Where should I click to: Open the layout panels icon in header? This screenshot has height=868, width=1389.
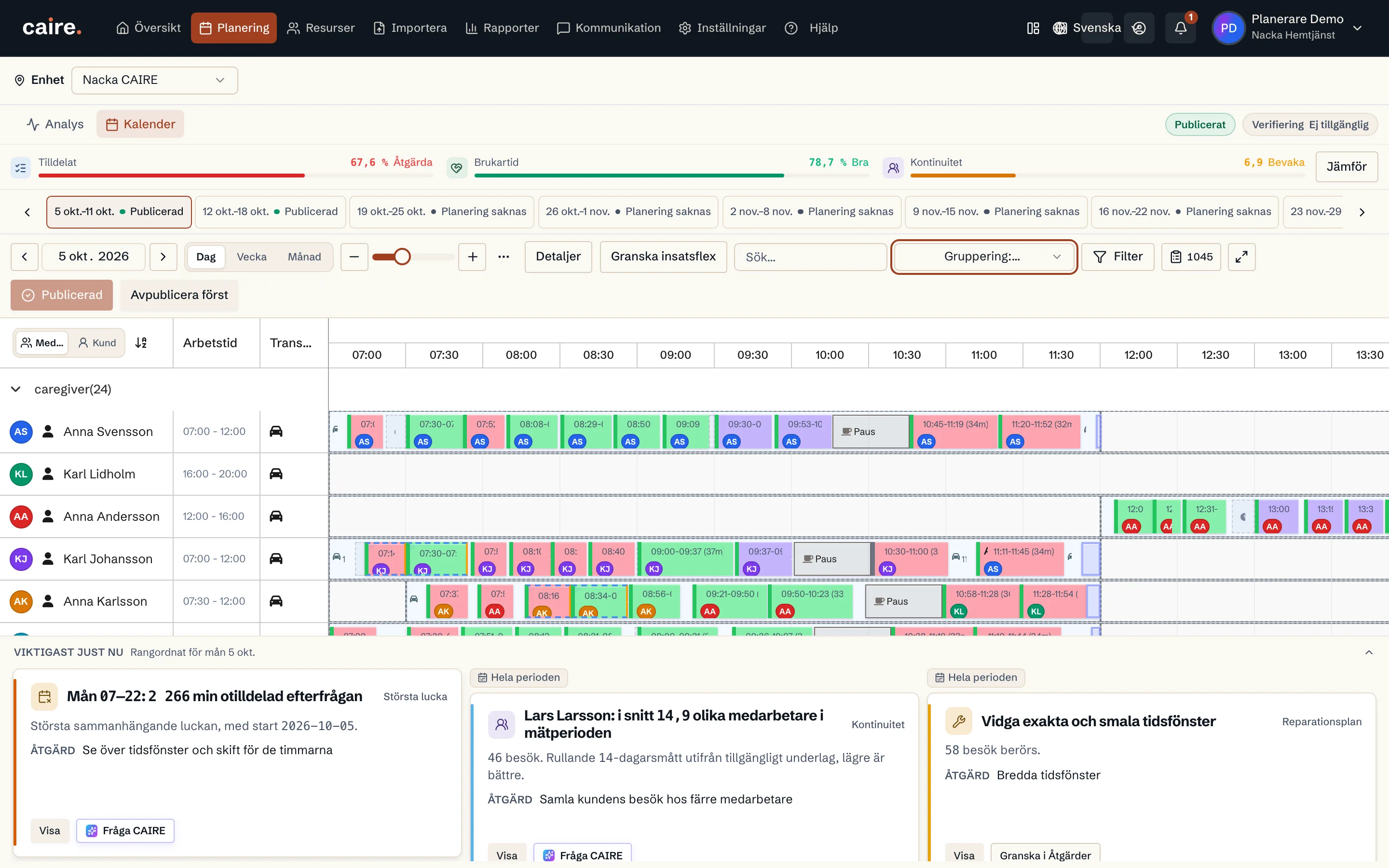(x=1033, y=28)
